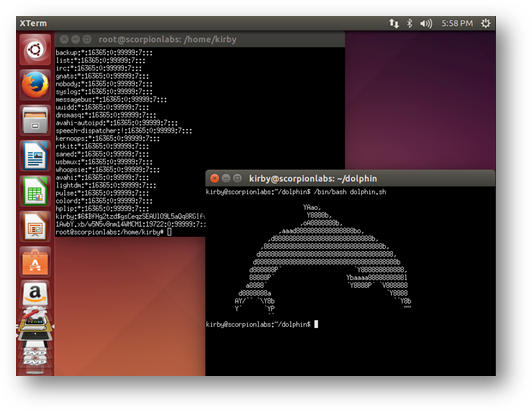Maximize the root@scorpionlabs terminal window
The width and height of the screenshot is (532, 412).
pos(87,39)
